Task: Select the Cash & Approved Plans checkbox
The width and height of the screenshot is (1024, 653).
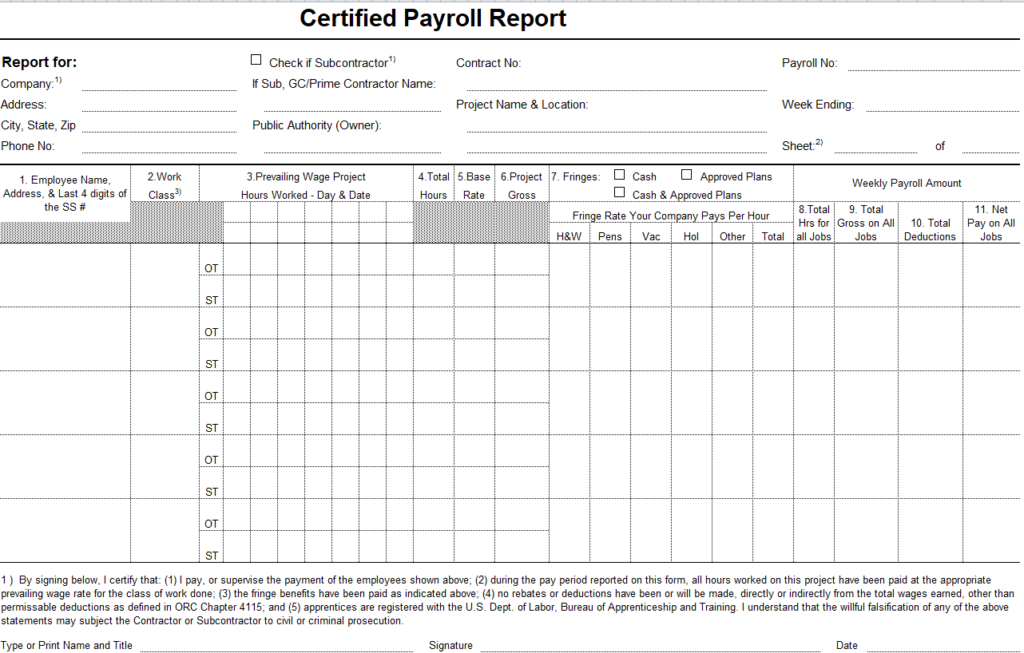Action: [620, 192]
